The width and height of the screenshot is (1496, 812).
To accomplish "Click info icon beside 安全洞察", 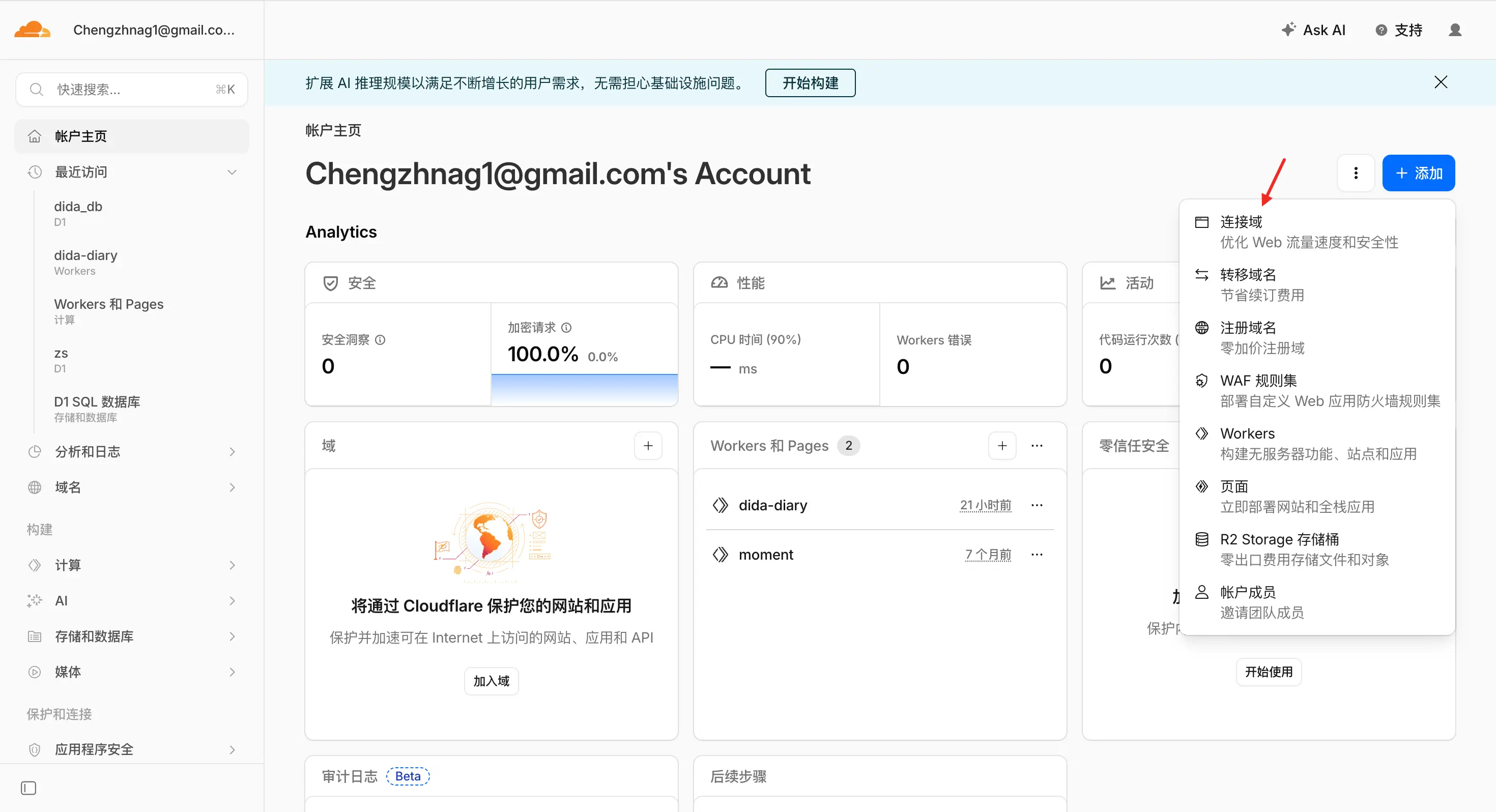I will pos(381,340).
